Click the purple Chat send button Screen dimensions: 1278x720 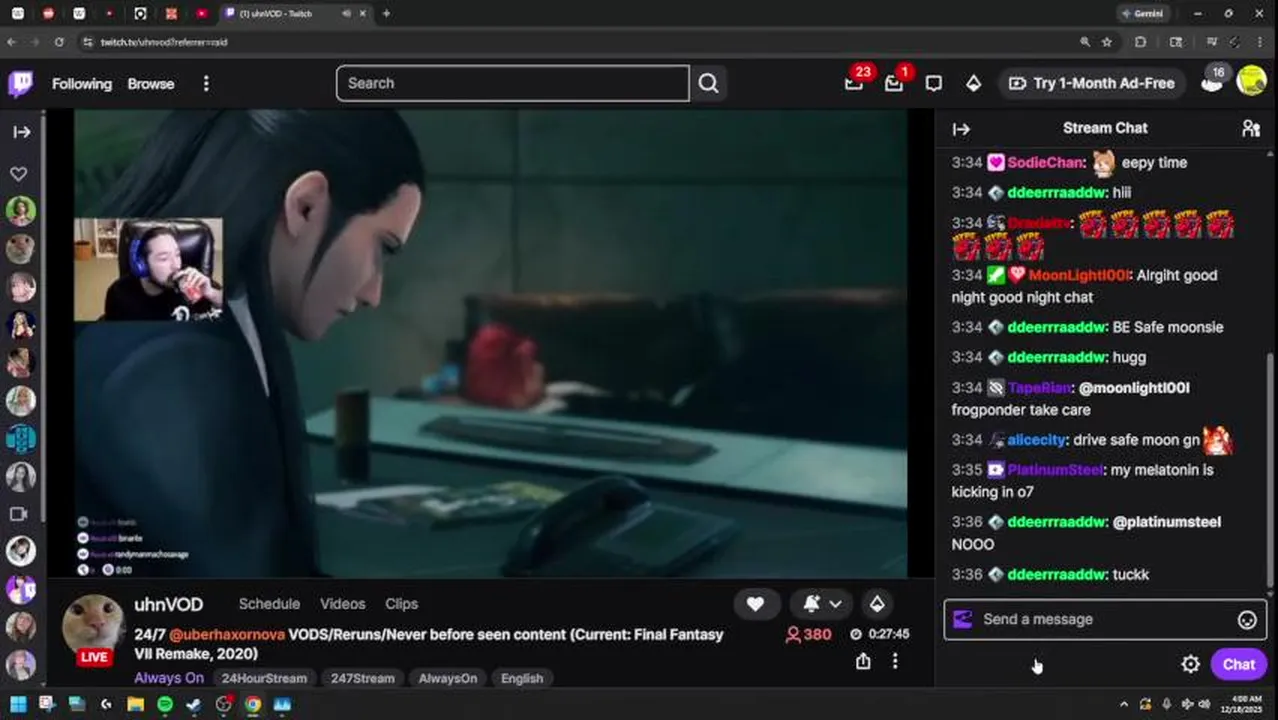pos(1238,664)
